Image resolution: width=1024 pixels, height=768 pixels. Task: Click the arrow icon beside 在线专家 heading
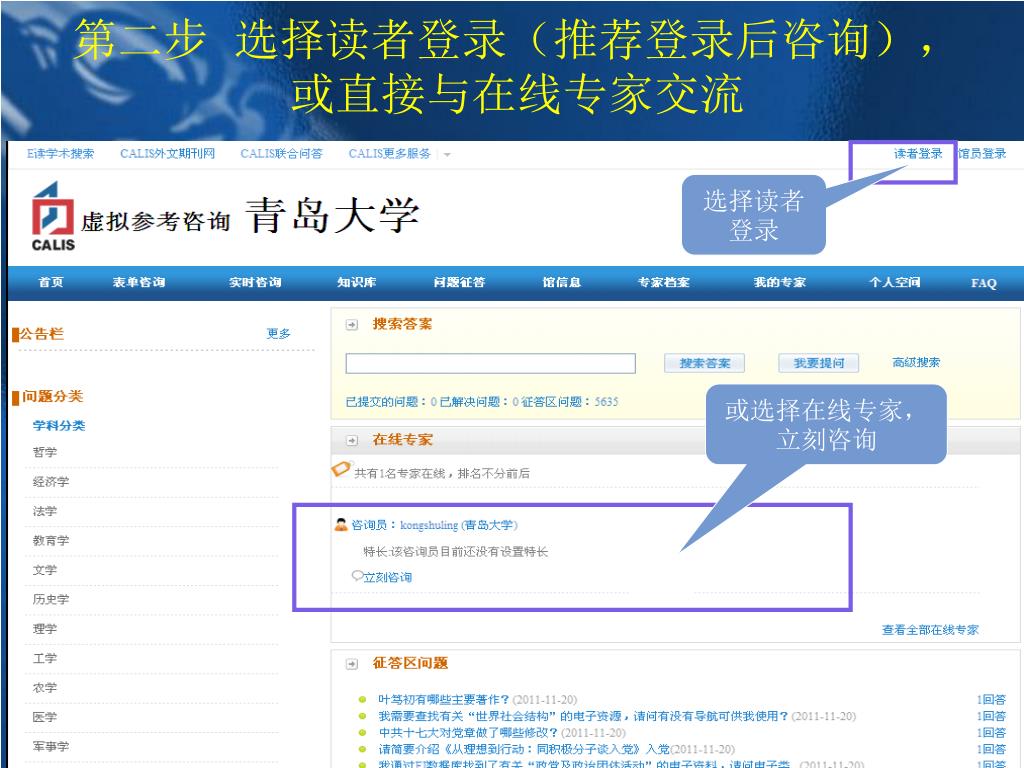click(x=352, y=440)
